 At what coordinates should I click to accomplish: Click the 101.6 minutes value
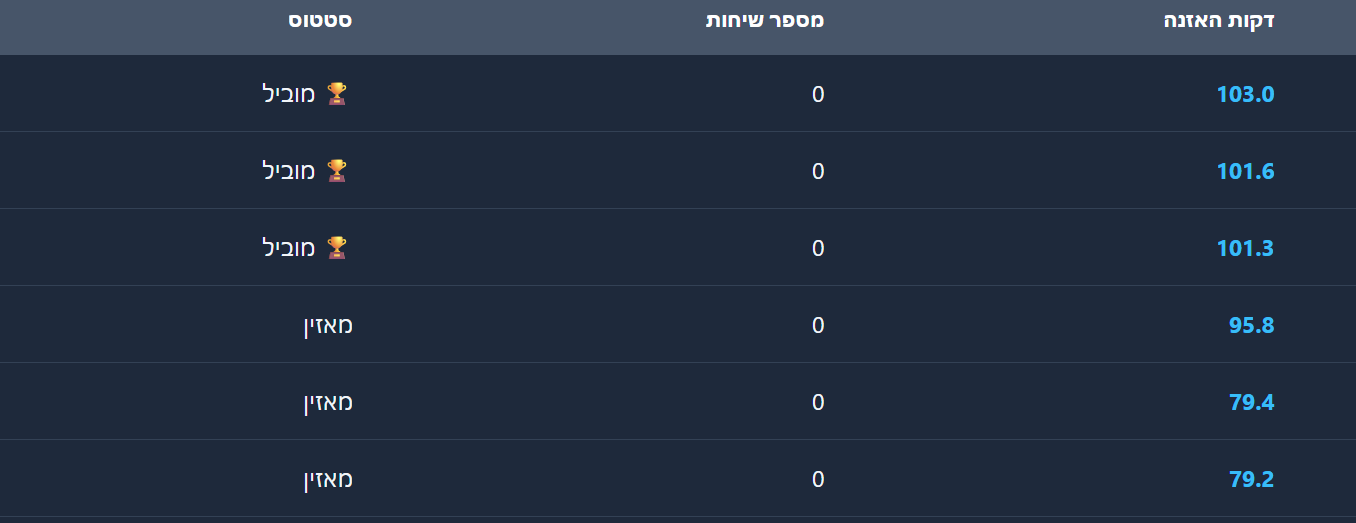[1245, 172]
